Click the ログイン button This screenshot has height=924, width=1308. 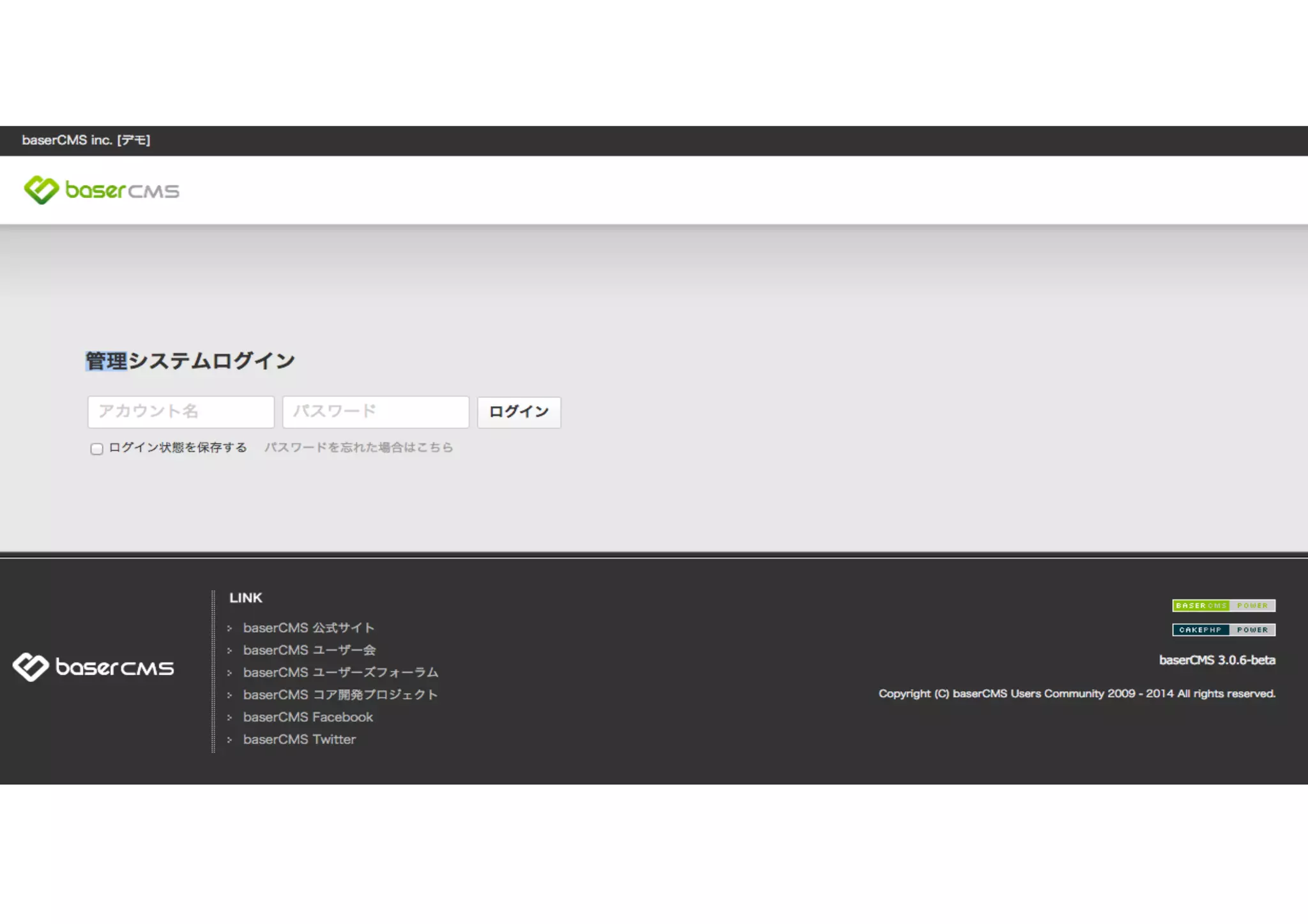(x=519, y=412)
